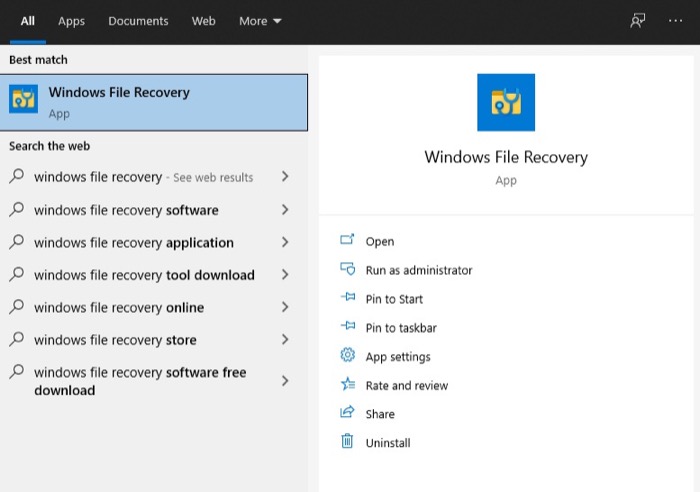Expand arrow for 'recovery store' suggestion
This screenshot has width=700, height=492.
pos(285,340)
